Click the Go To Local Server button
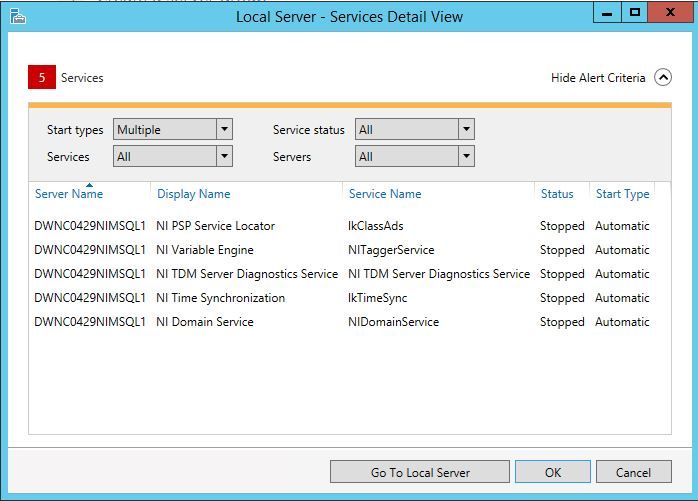The height and width of the screenshot is (501, 698). (420, 472)
